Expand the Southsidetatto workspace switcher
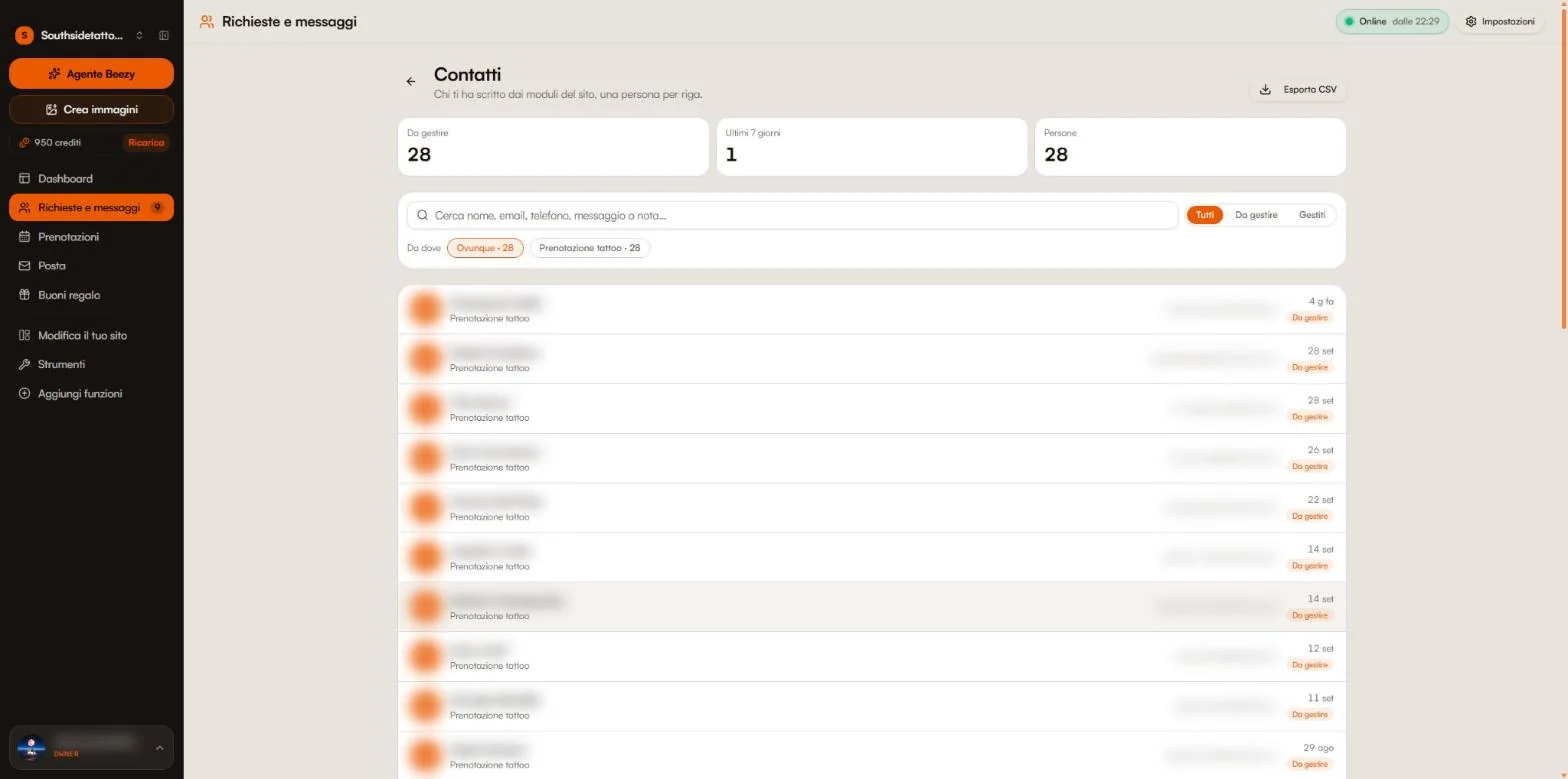Viewport: 1568px width, 779px height. (140, 36)
